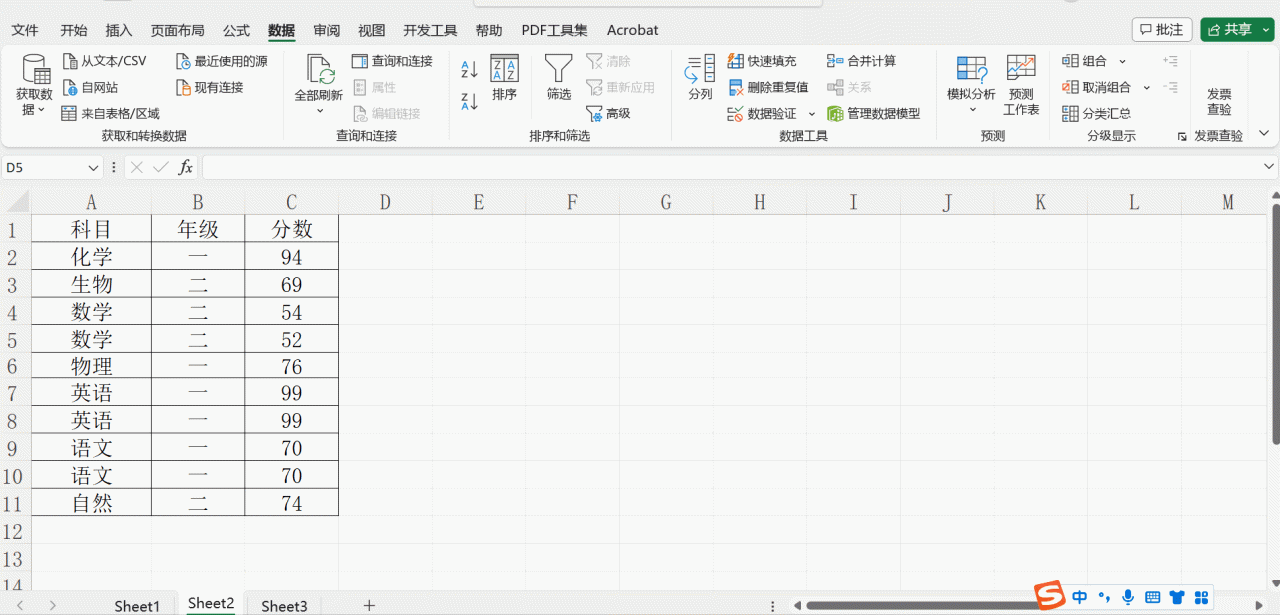Click 快速填充 (Flash Fill)
The width and height of the screenshot is (1280, 615).
click(x=762, y=61)
